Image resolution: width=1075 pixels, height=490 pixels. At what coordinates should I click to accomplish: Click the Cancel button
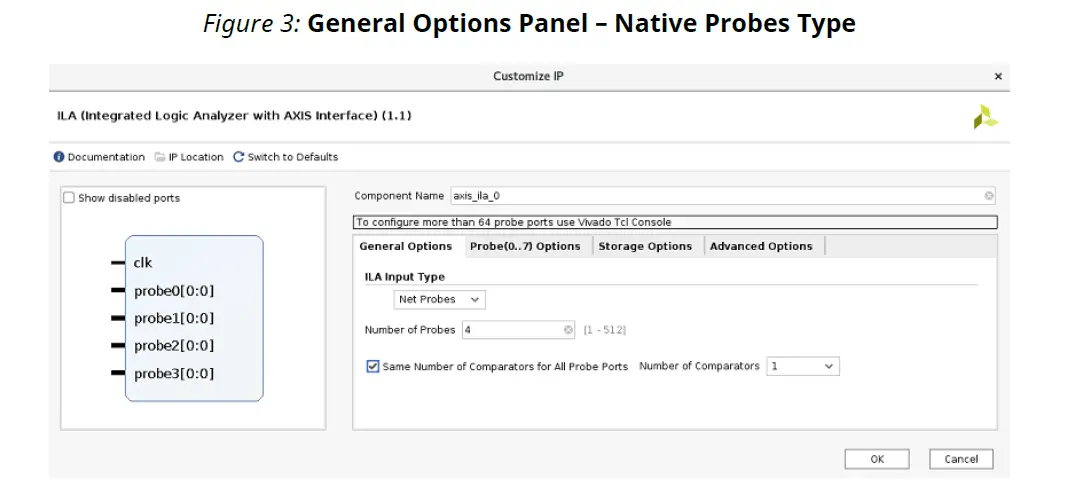click(x=961, y=459)
